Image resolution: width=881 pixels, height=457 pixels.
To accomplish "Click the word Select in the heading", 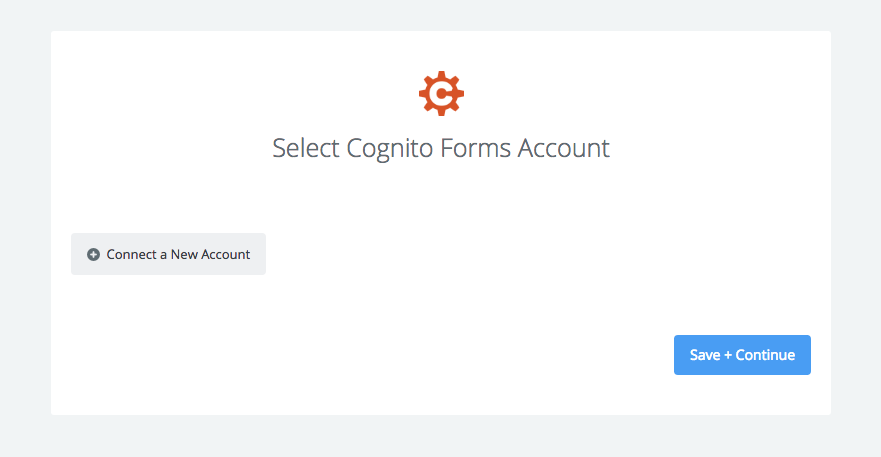I will click(306, 148).
